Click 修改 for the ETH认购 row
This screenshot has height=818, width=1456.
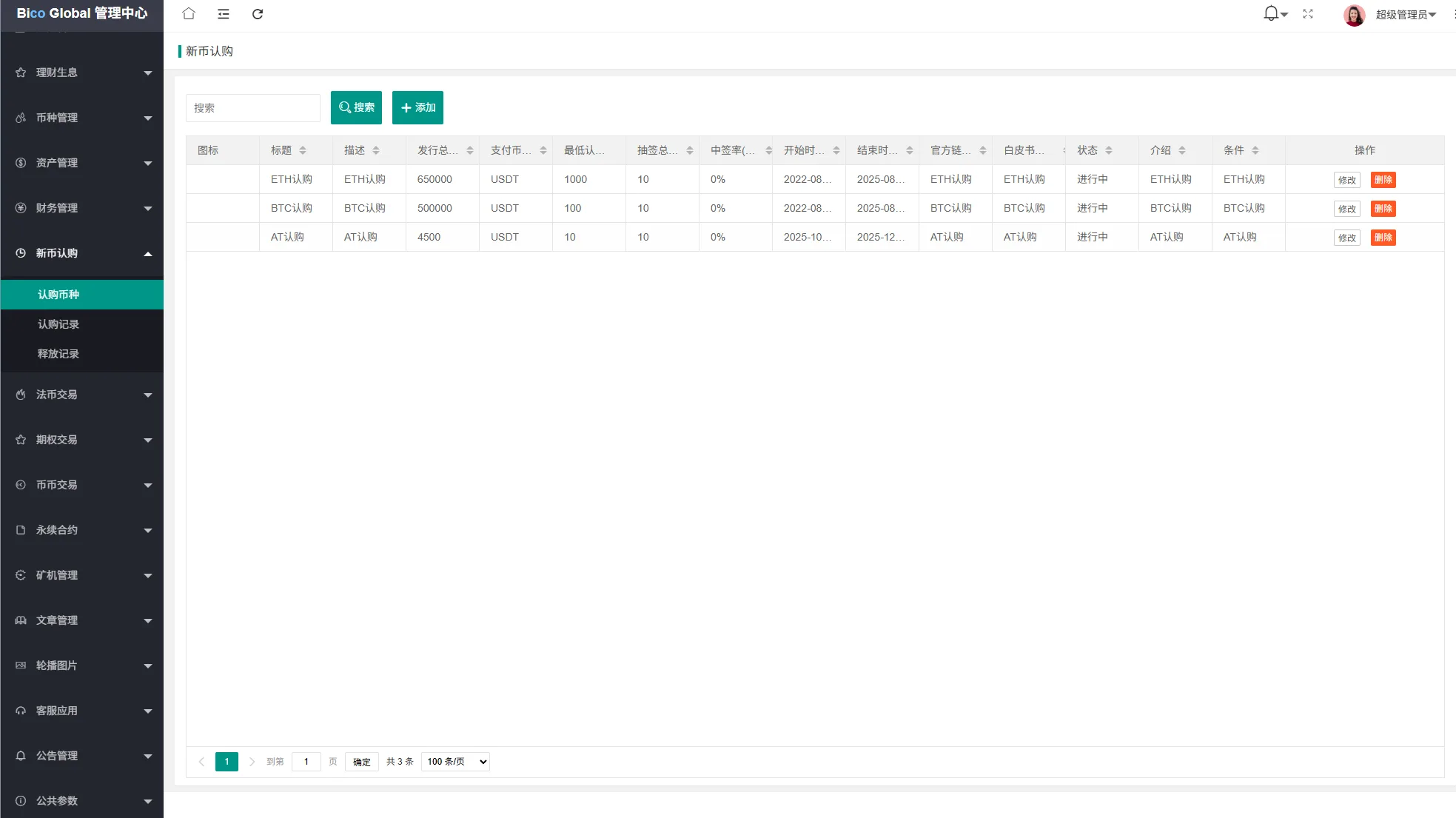pyautogui.click(x=1346, y=180)
